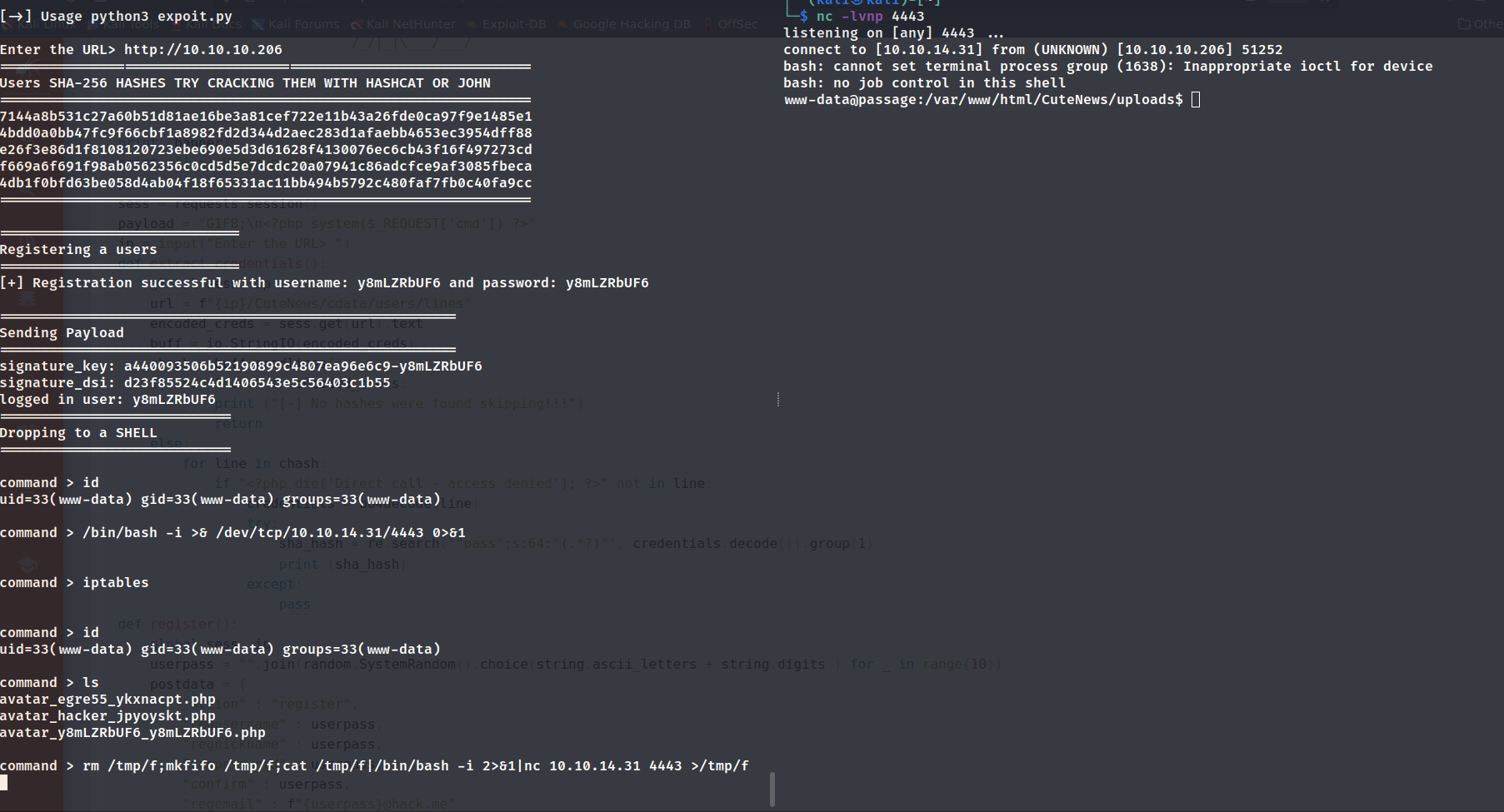The width and height of the screenshot is (1504, 812).
Task: Click the 'command > iptables' line
Action: [74, 582]
